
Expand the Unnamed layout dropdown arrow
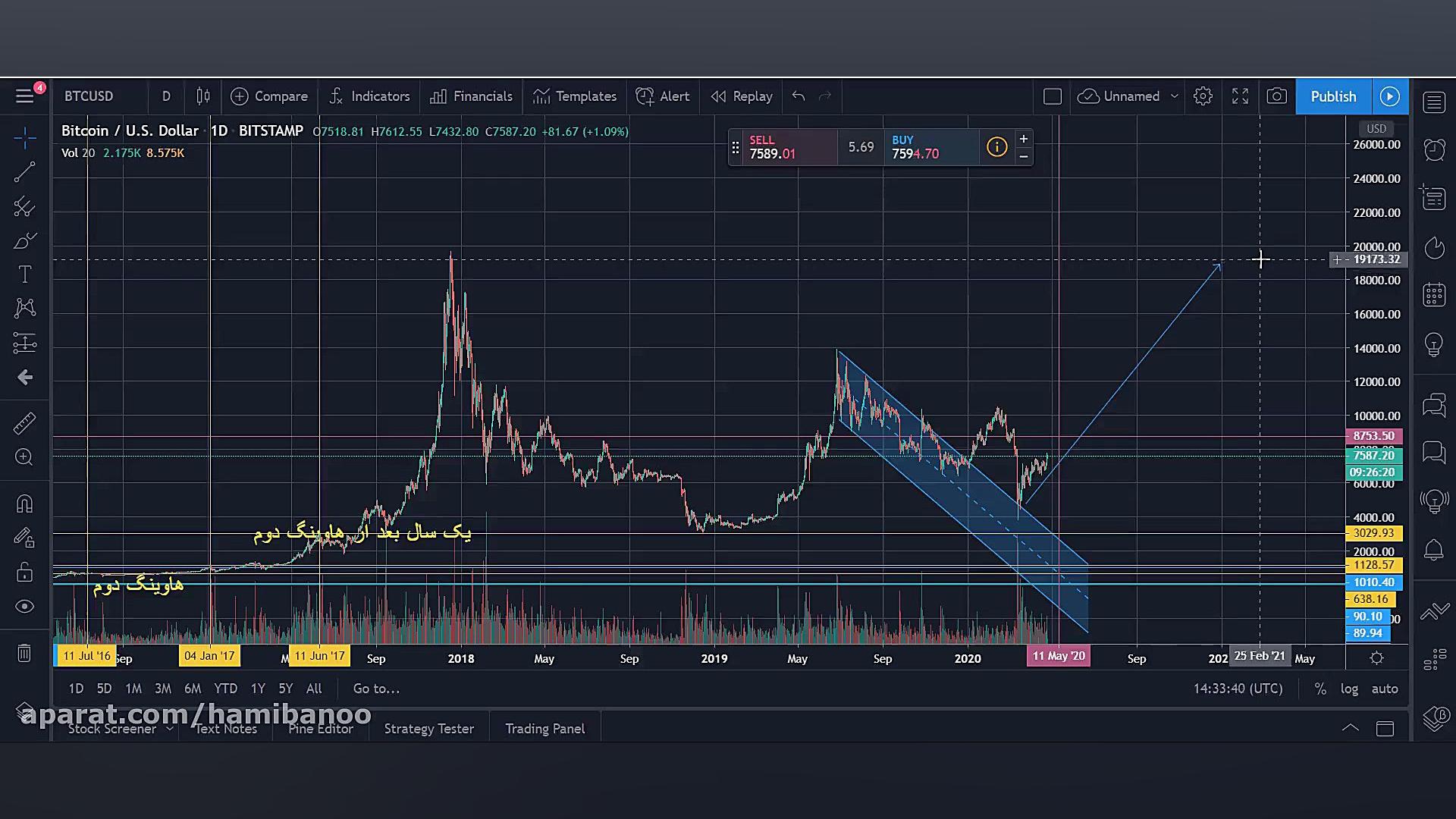point(1175,96)
